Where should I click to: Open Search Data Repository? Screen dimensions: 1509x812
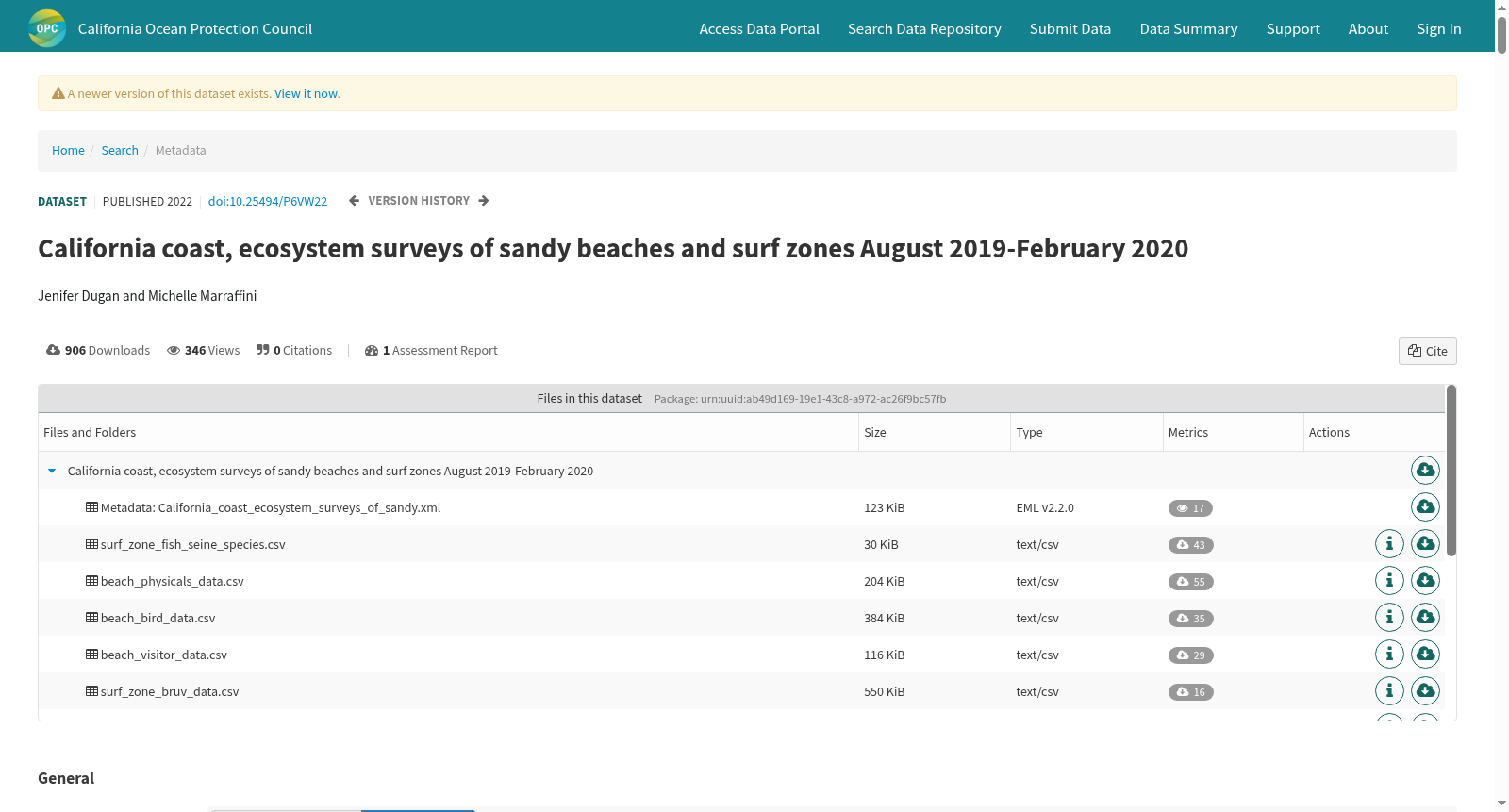coord(924,29)
